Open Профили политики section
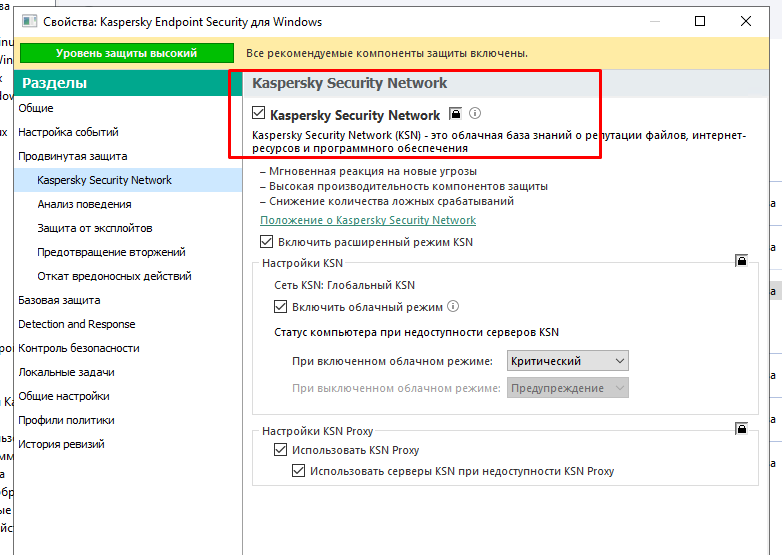 pos(128,420)
